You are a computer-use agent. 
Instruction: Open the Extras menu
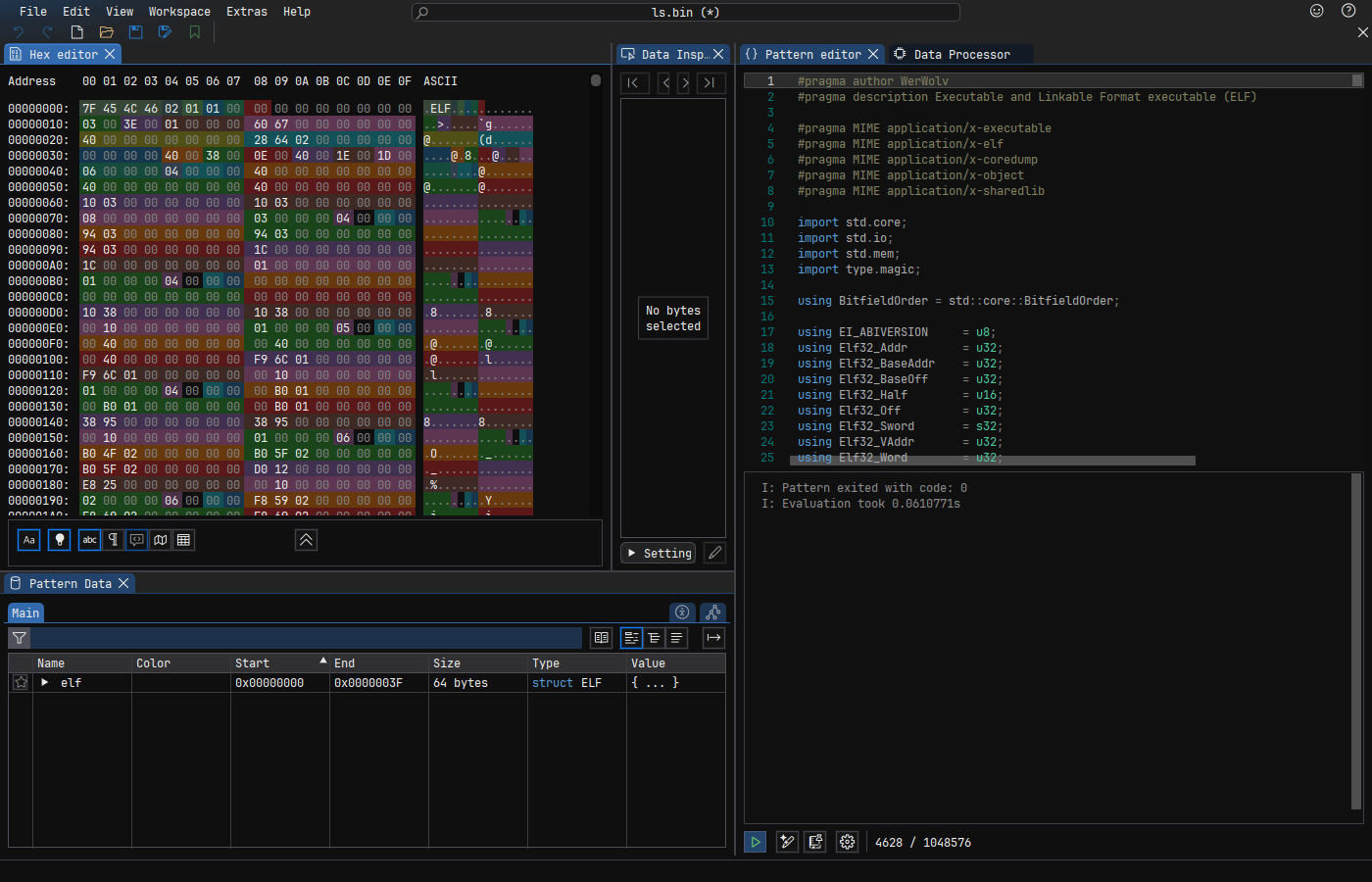247,12
